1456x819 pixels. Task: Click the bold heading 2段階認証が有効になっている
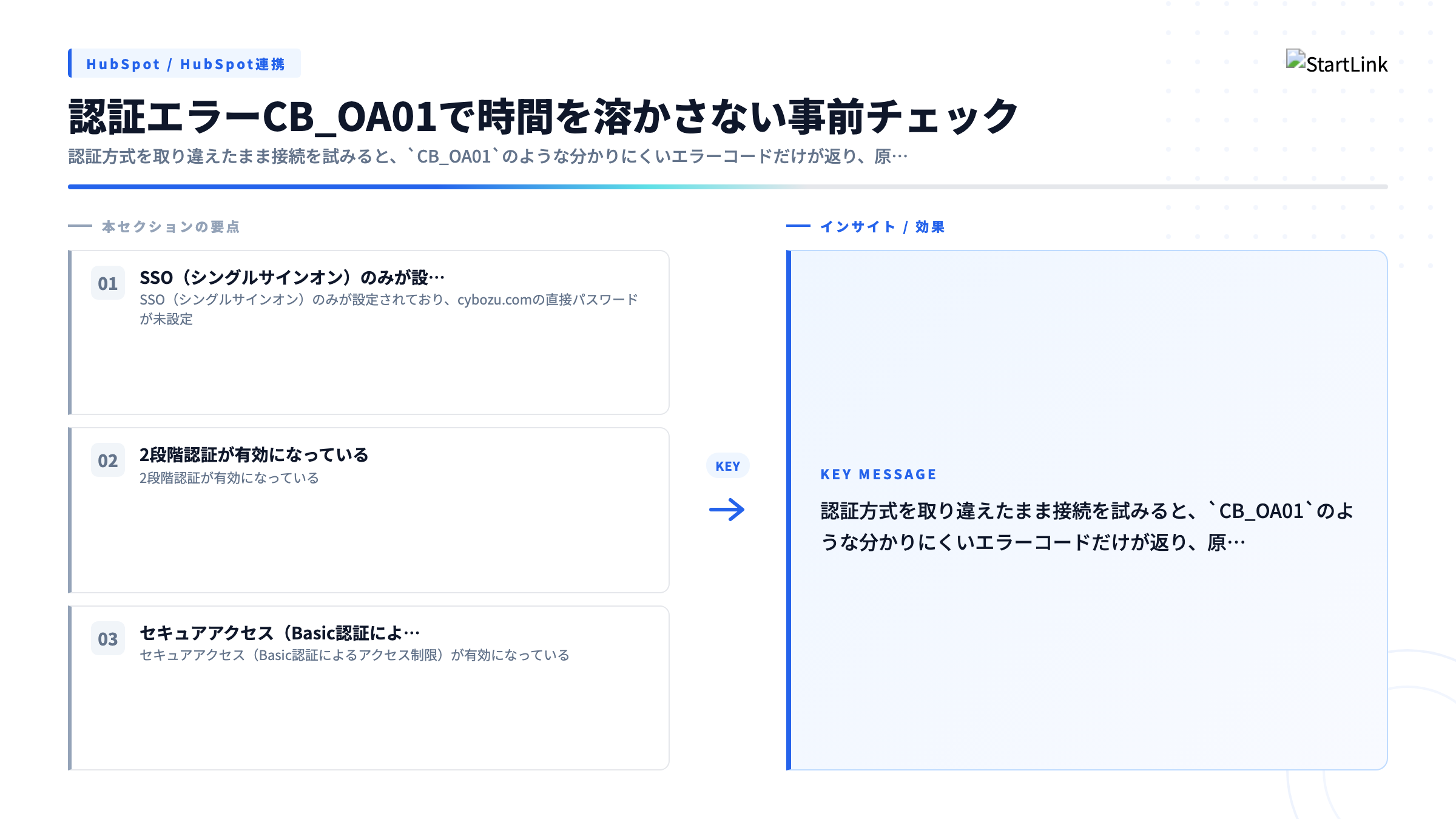pyautogui.click(x=254, y=454)
